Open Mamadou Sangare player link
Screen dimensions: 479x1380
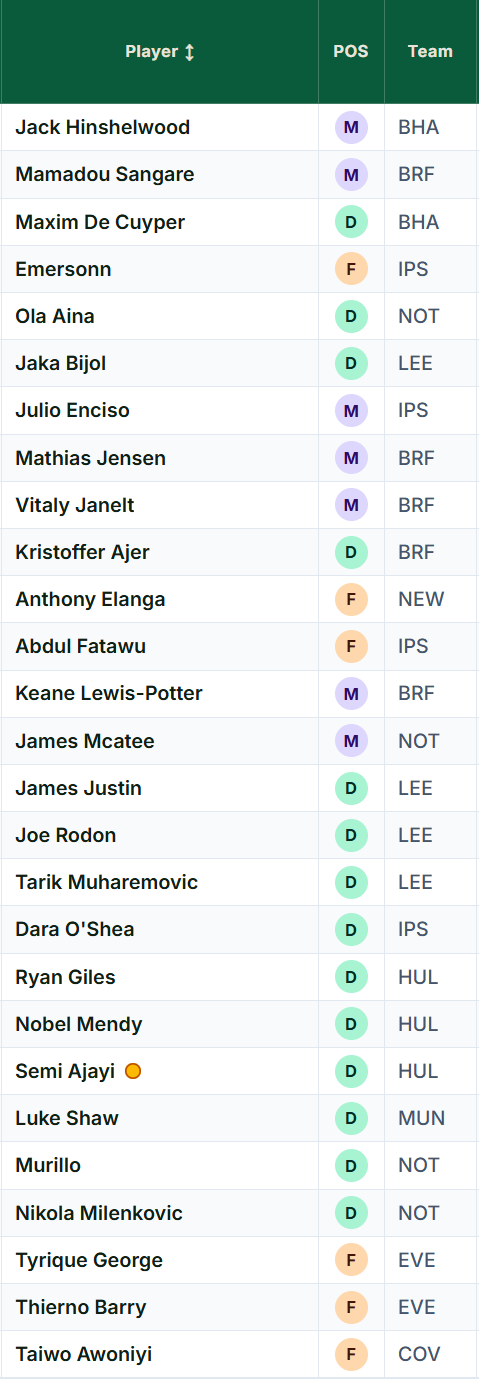pyautogui.click(x=105, y=174)
